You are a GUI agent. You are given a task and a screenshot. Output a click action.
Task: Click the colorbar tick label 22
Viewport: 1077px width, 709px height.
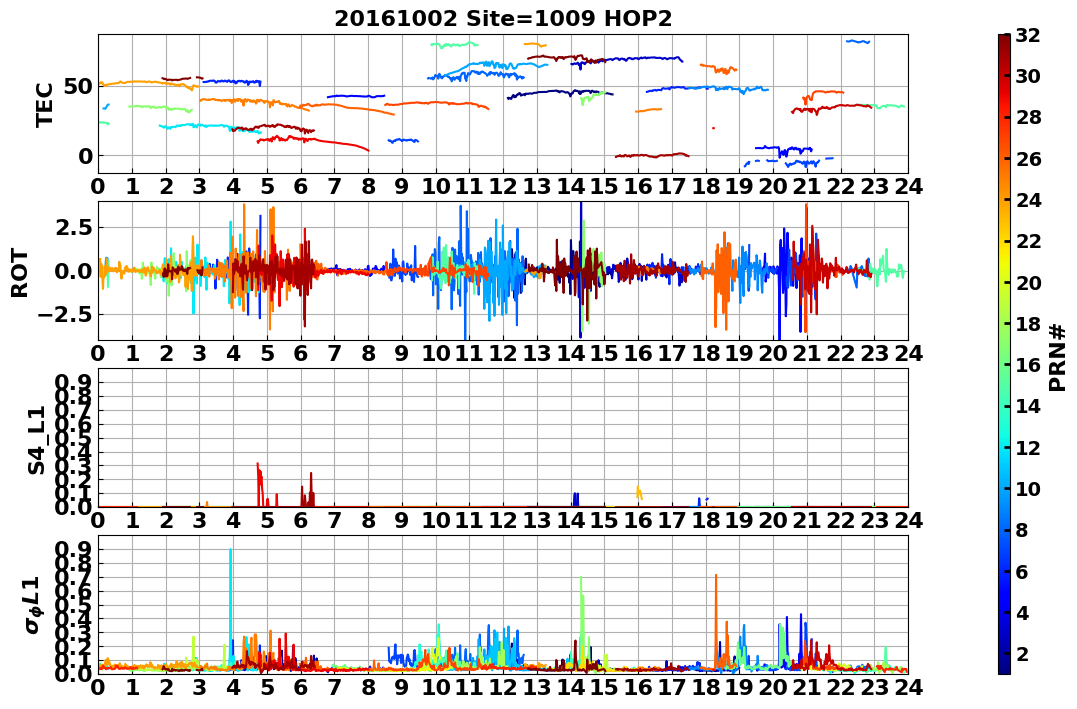tap(1028, 240)
